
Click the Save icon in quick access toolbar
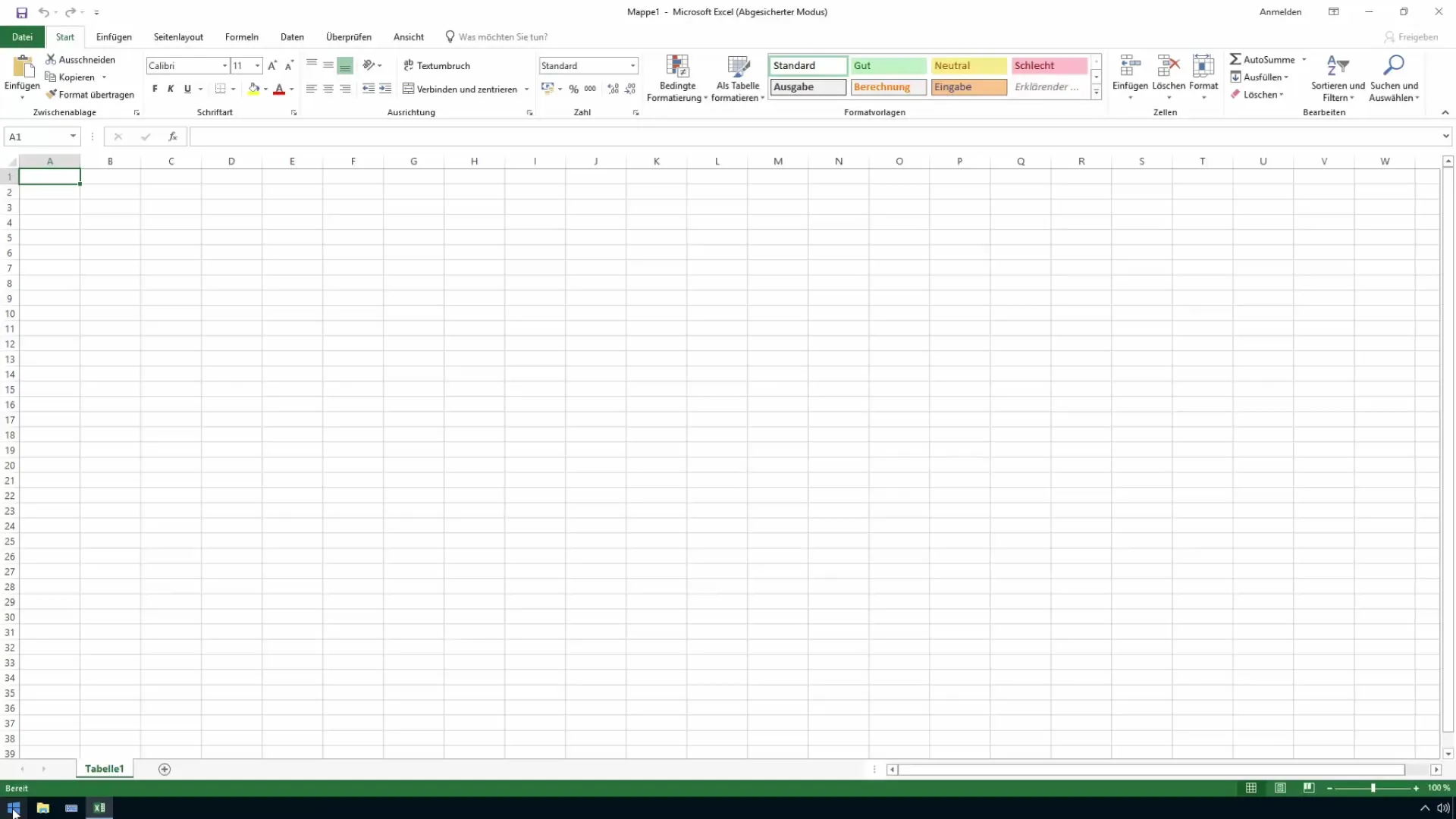[22, 12]
